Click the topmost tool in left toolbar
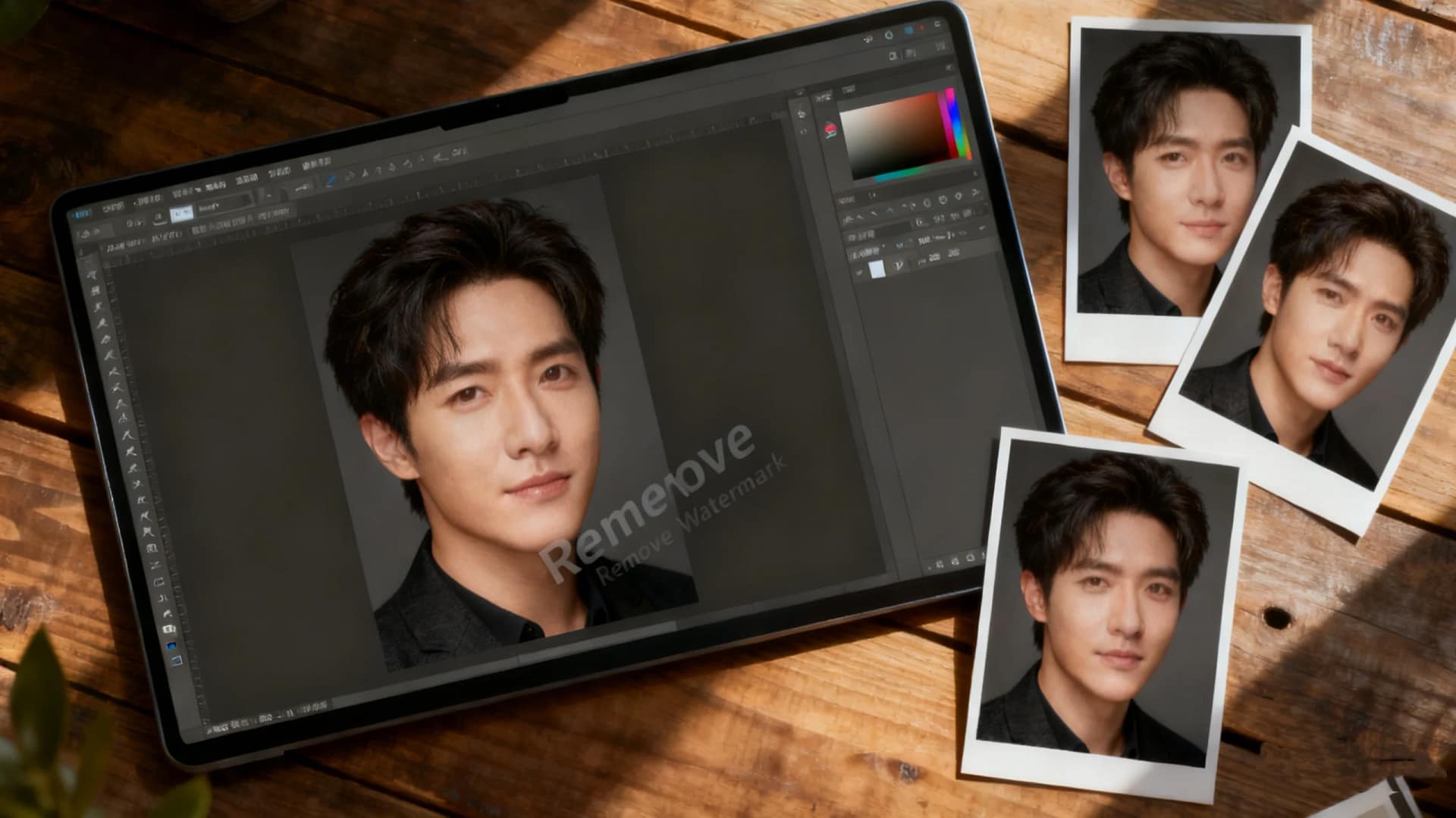This screenshot has height=818, width=1456. (90, 274)
